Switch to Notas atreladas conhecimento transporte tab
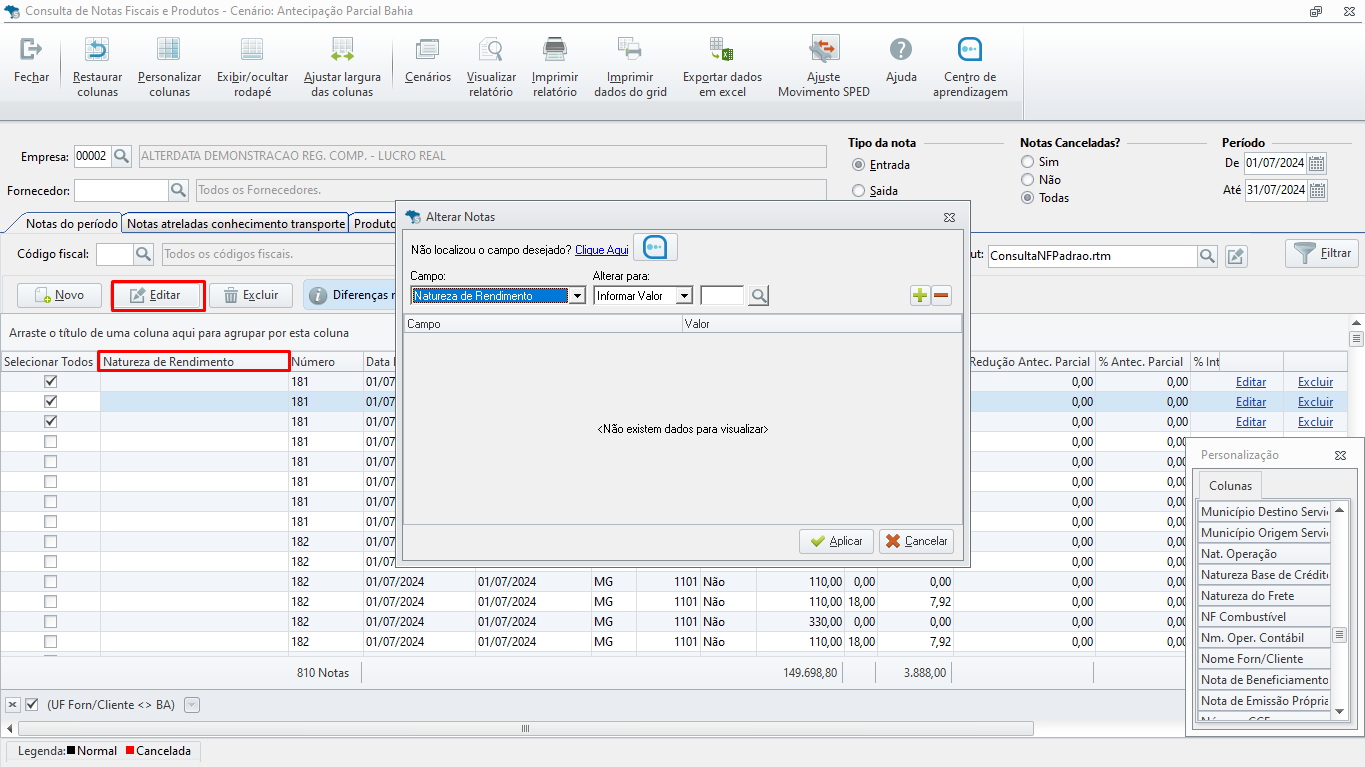1365x767 pixels. click(236, 224)
